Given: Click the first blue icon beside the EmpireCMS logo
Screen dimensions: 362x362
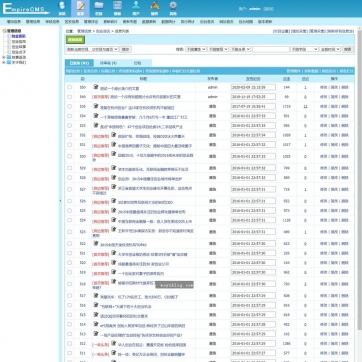Looking at the screenshot, I should coord(62,6).
